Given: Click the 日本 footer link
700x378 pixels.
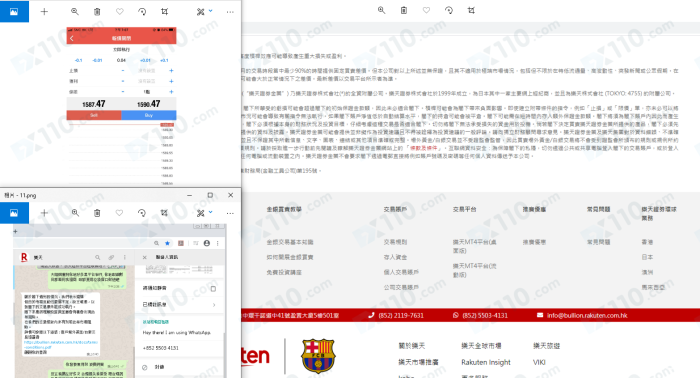Looking at the screenshot, I should [x=647, y=257].
